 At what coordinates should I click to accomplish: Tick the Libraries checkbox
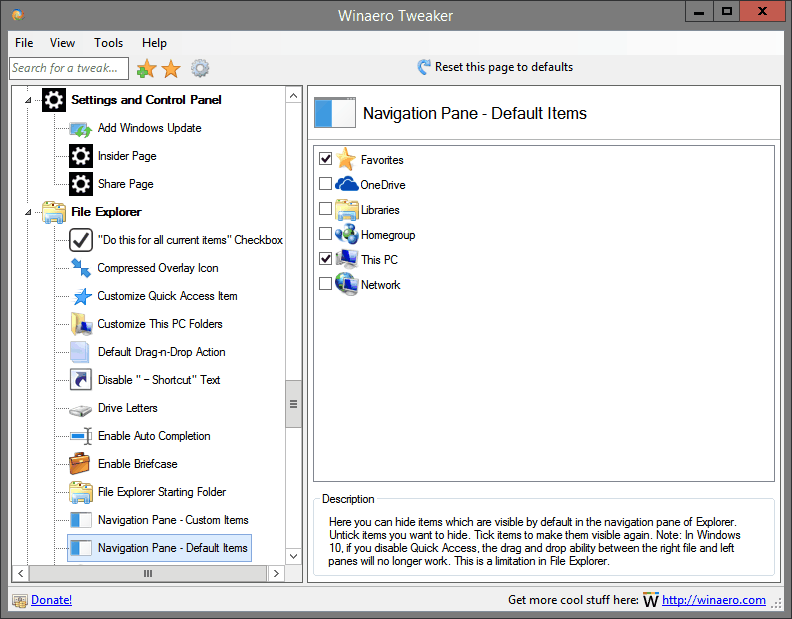326,208
